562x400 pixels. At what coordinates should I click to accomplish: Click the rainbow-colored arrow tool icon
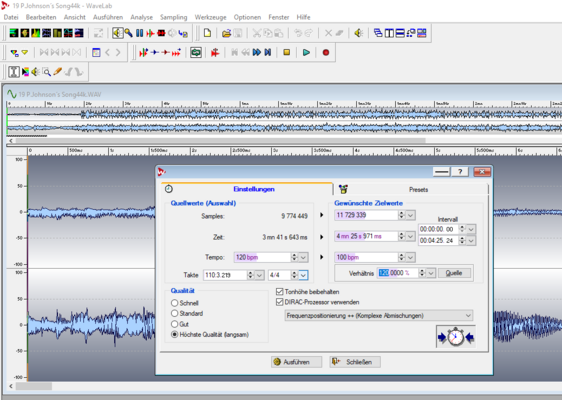(x=25, y=72)
